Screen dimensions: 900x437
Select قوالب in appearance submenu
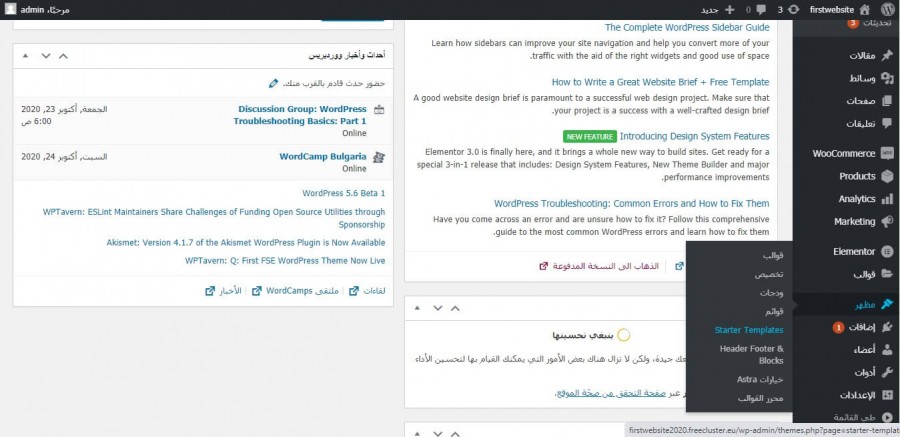tap(773, 255)
